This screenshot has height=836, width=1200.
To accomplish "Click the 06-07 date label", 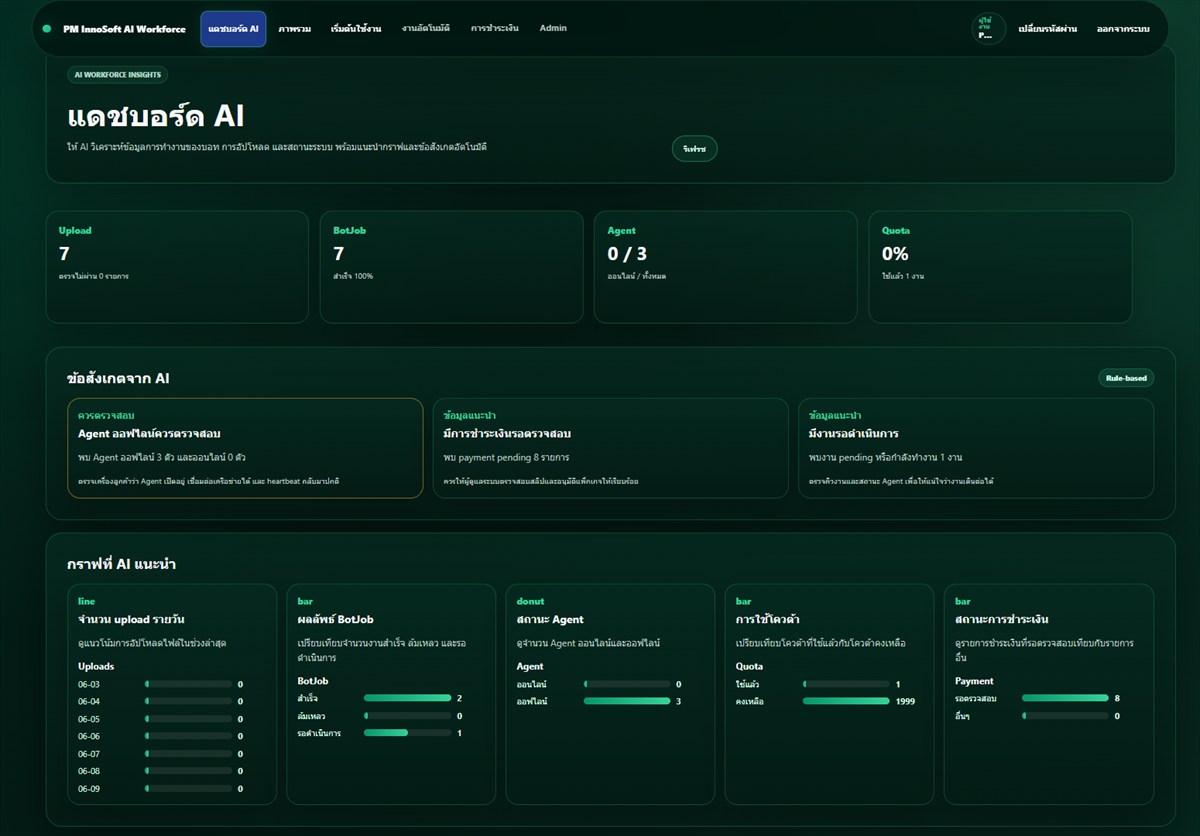I will [x=89, y=754].
